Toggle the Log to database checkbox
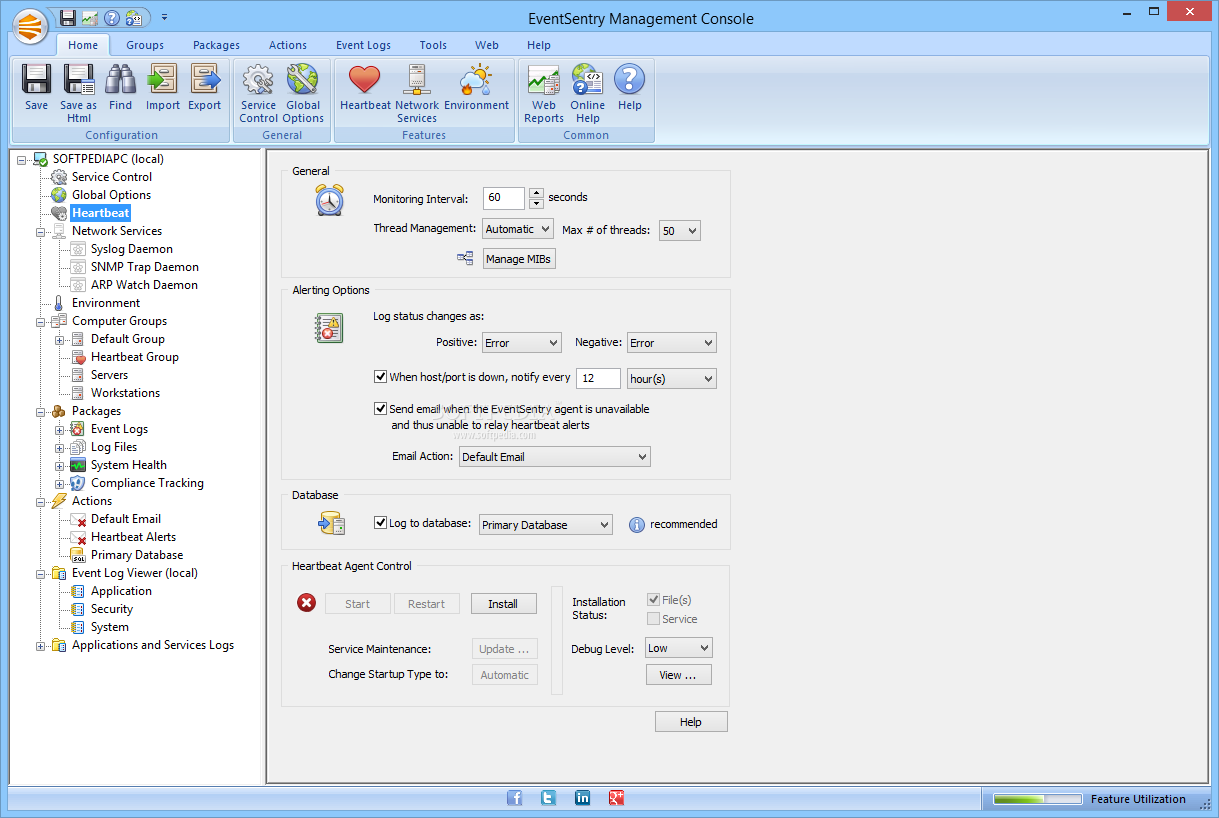Viewport: 1219px width, 818px height. [x=380, y=522]
